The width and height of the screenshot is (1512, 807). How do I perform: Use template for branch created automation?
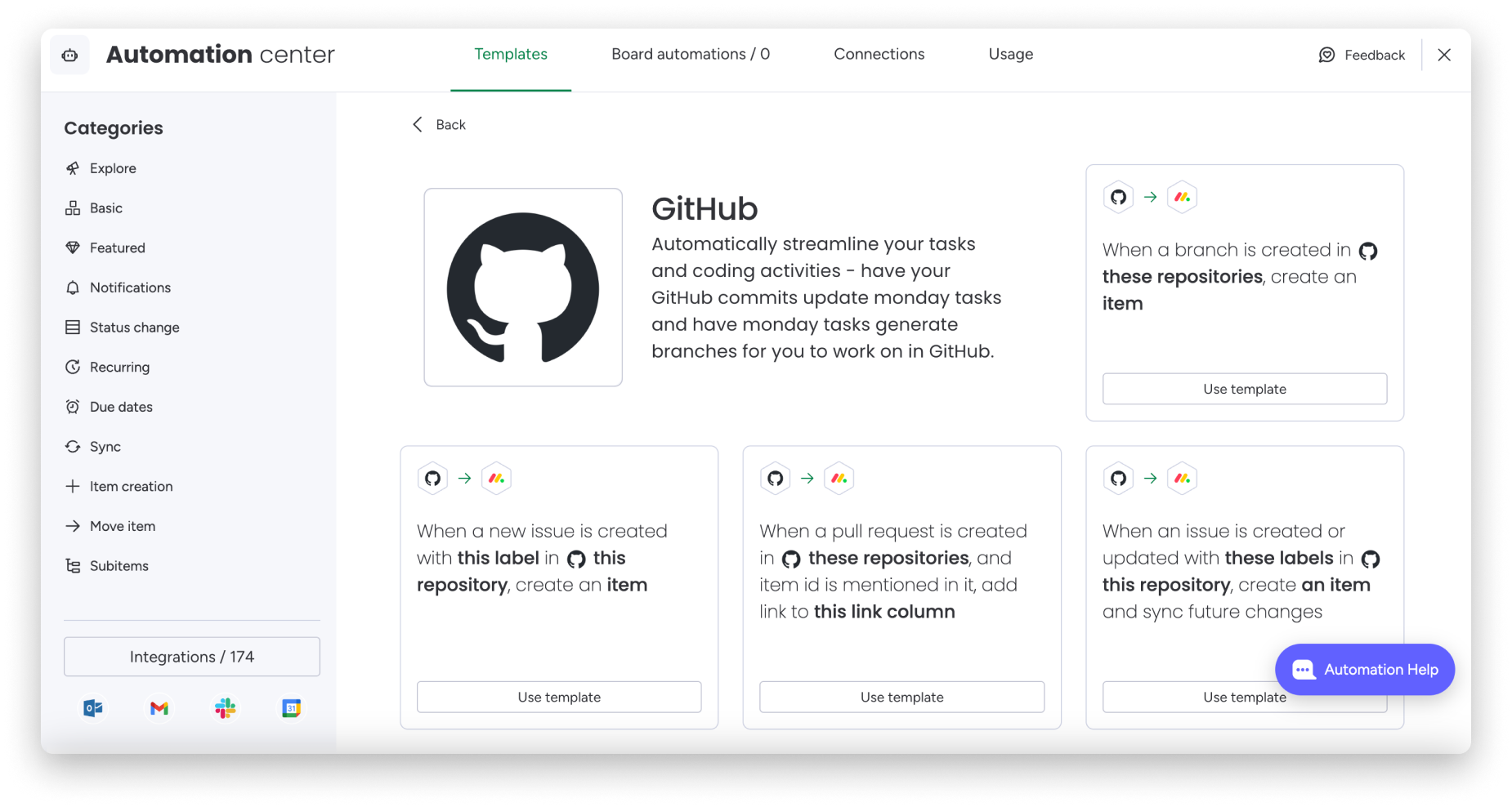pyautogui.click(x=1244, y=389)
